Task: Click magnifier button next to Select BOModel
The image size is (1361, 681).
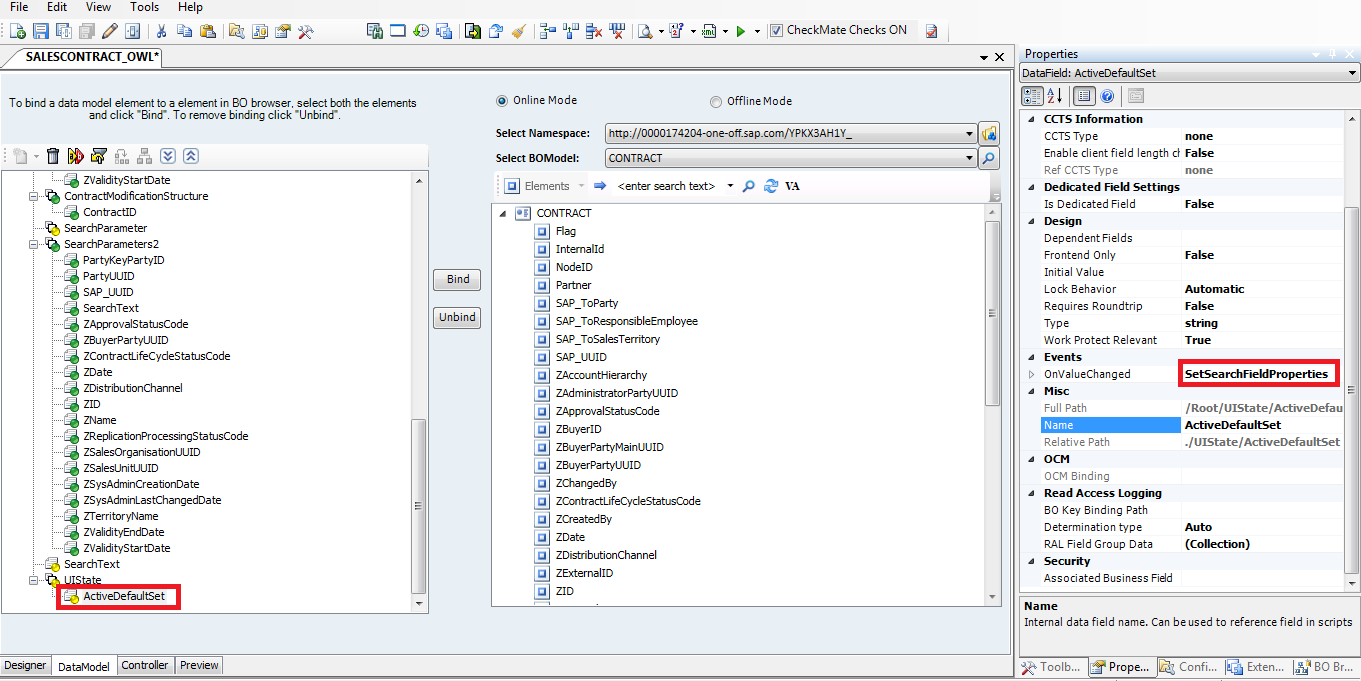Action: (988, 158)
